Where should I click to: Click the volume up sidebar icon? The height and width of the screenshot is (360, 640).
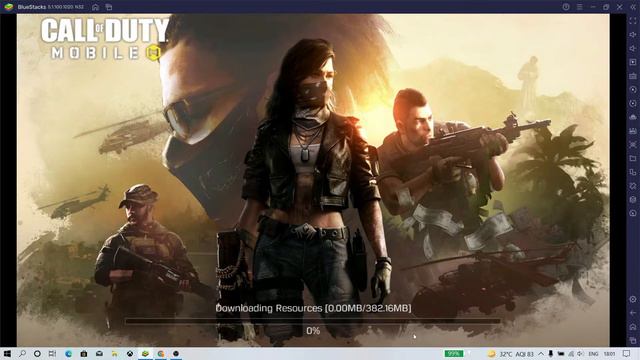click(633, 35)
